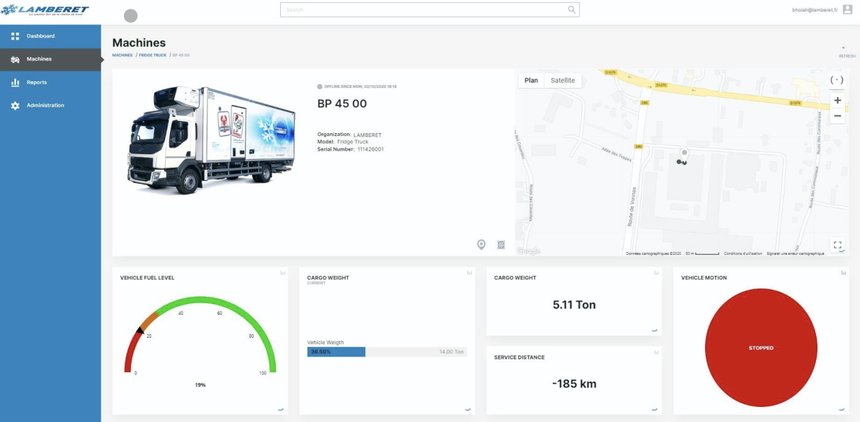Toggle map fullscreen view
Screen dimensions: 860x422
click(837, 245)
